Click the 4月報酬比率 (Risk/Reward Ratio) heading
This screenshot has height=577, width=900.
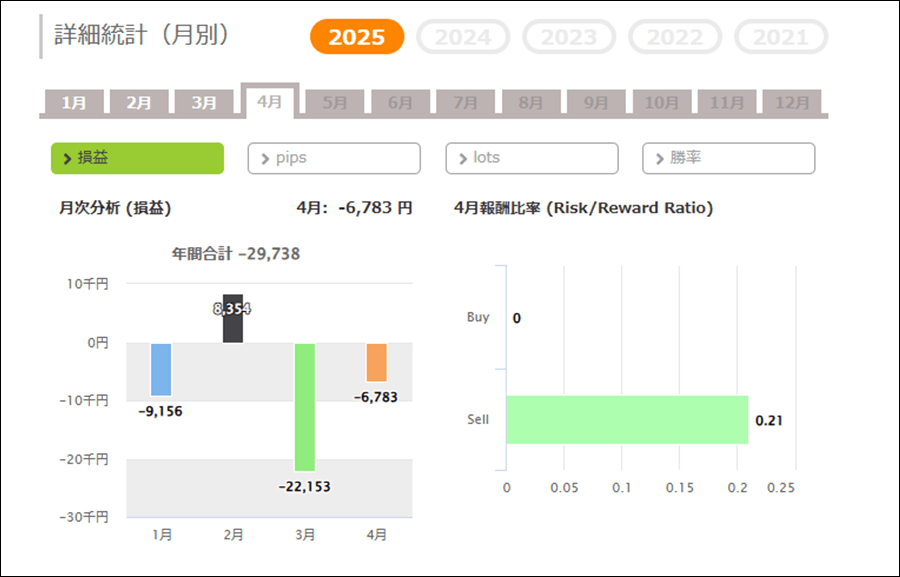[584, 208]
